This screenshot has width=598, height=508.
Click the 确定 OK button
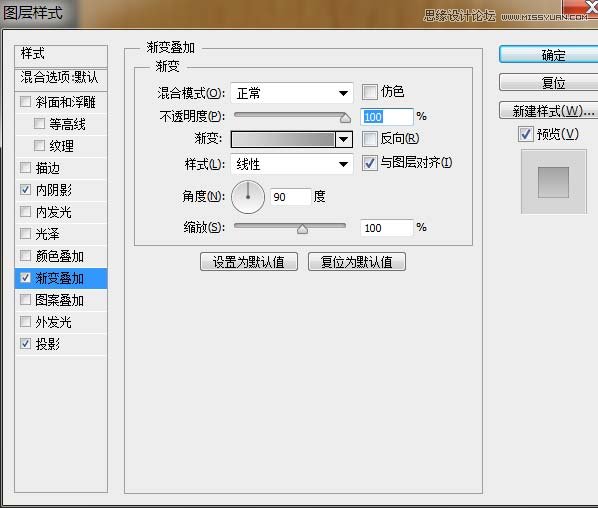pyautogui.click(x=549, y=55)
